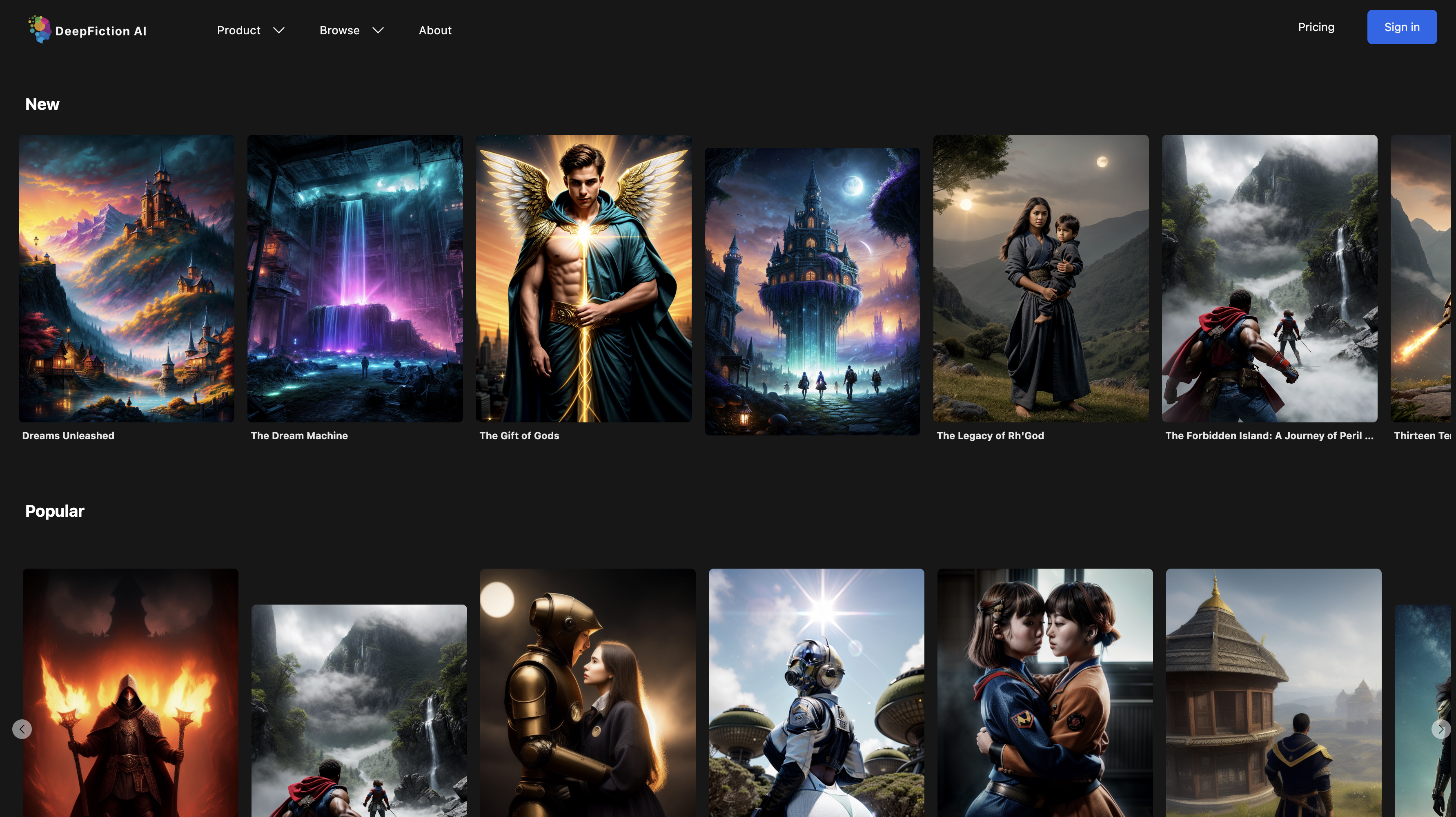This screenshot has height=817, width=1456.
Task: Select the floating castle cover without a title
Action: [x=812, y=291]
